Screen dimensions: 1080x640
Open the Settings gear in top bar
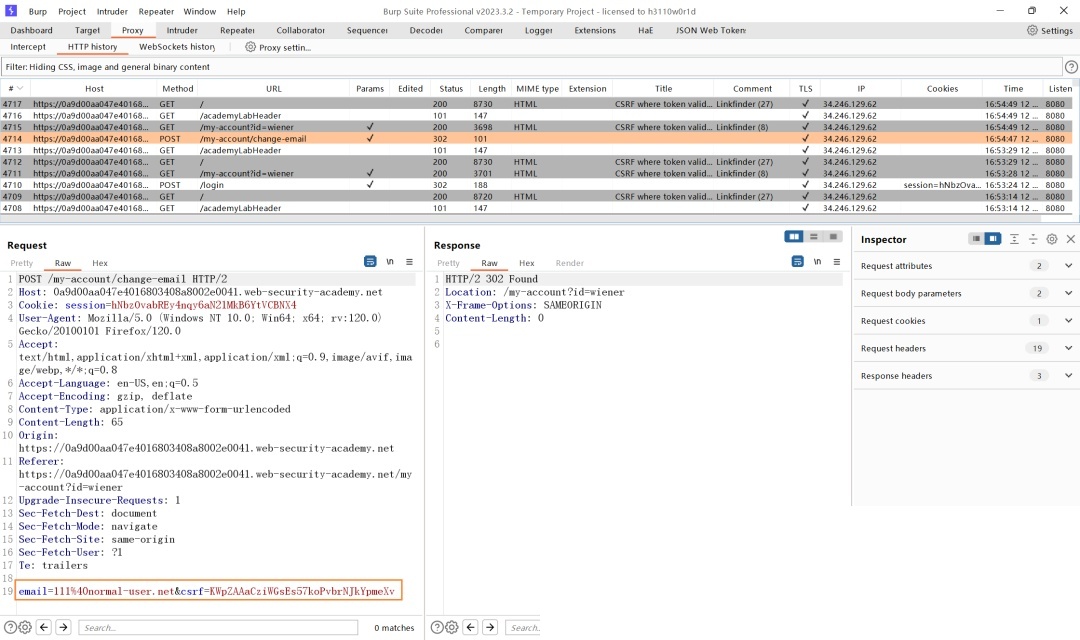[1050, 30]
